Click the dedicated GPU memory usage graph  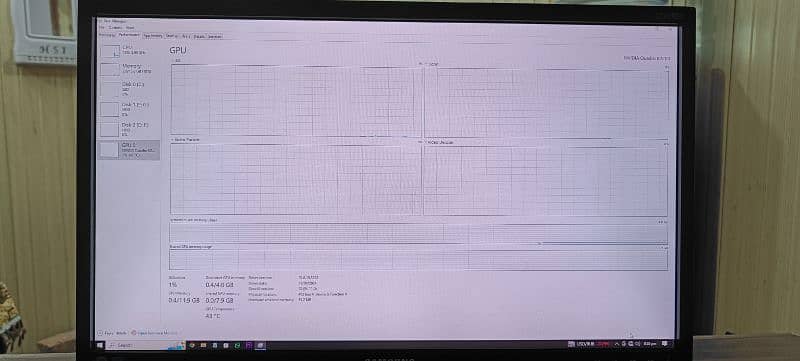point(418,233)
